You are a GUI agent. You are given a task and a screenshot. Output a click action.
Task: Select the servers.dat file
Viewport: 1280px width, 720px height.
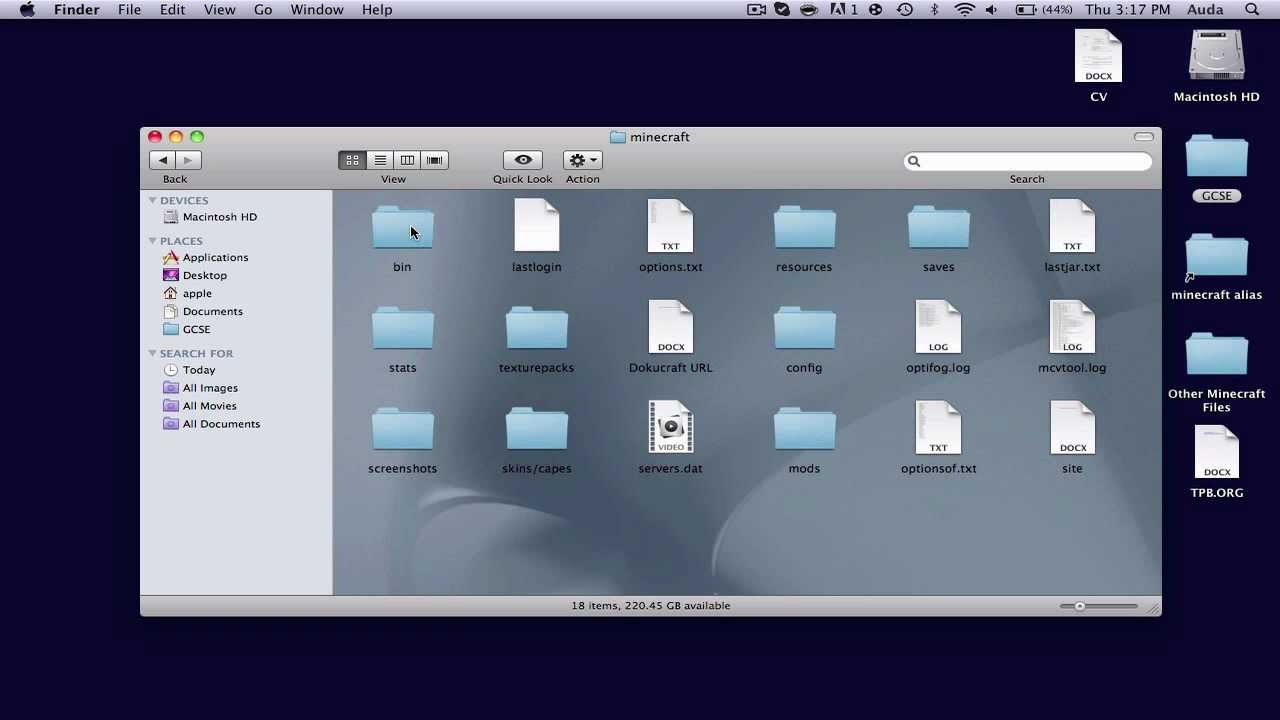coord(670,428)
